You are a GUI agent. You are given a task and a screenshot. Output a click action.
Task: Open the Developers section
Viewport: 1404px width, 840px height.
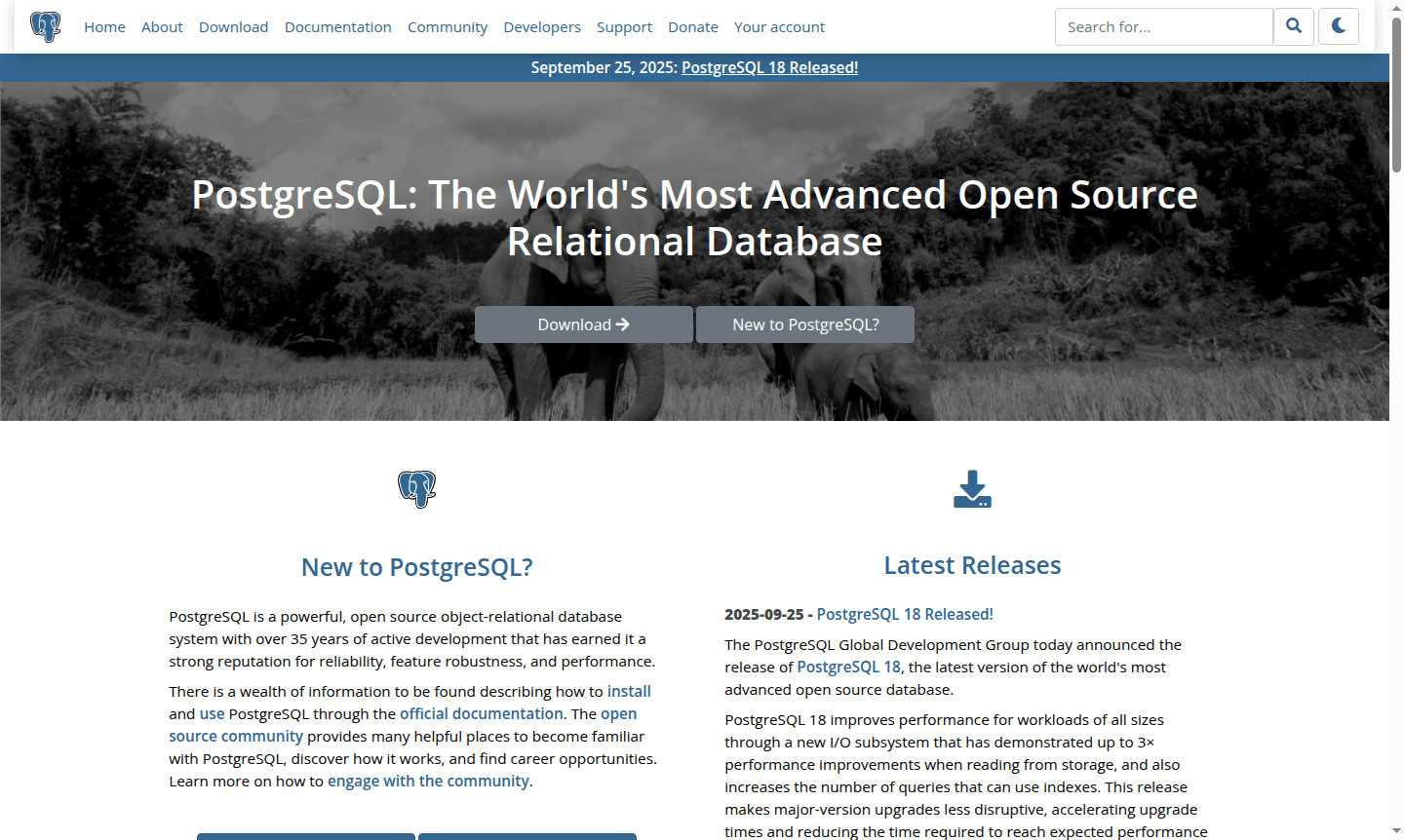542,26
